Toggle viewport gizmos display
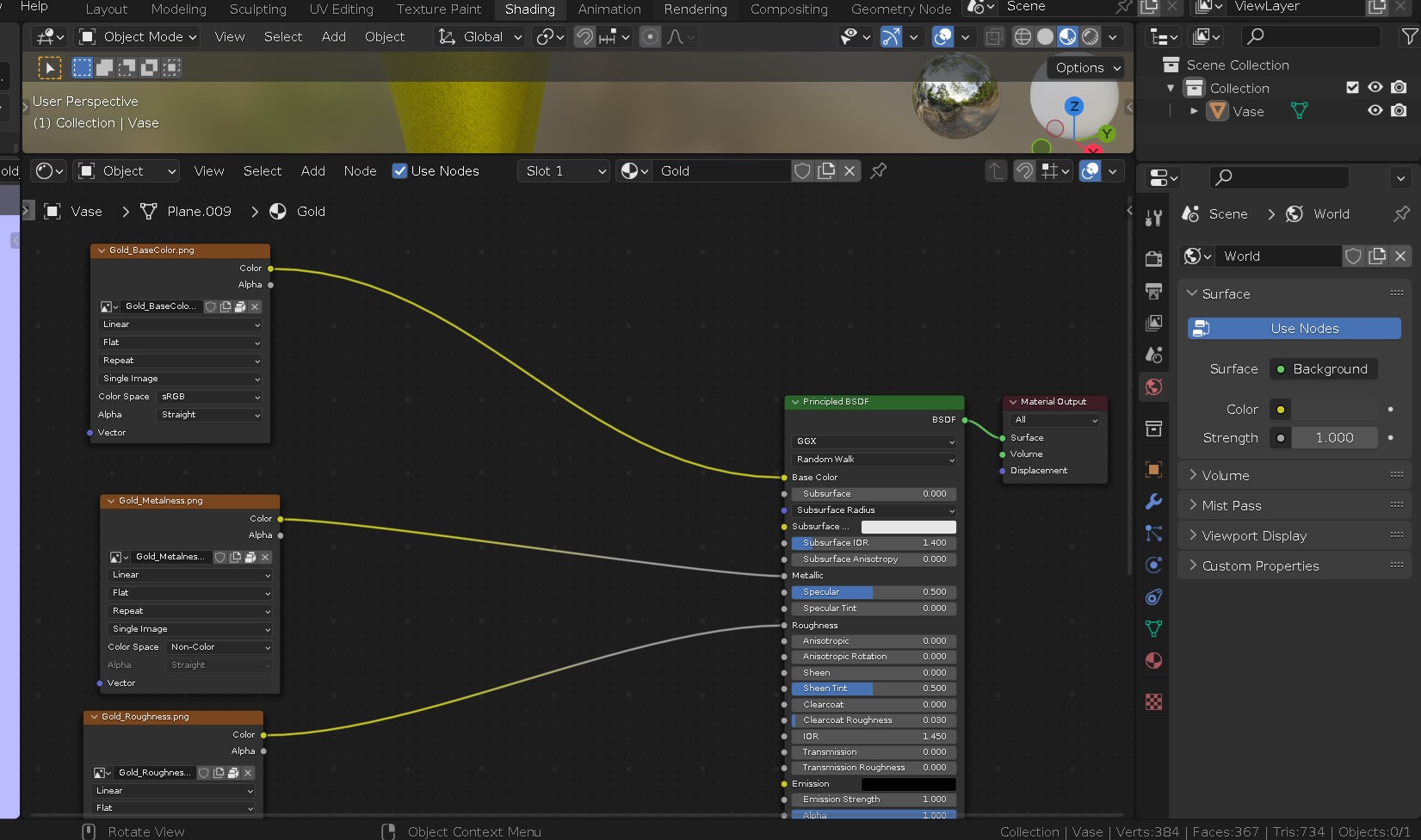The height and width of the screenshot is (840, 1421). [x=891, y=37]
